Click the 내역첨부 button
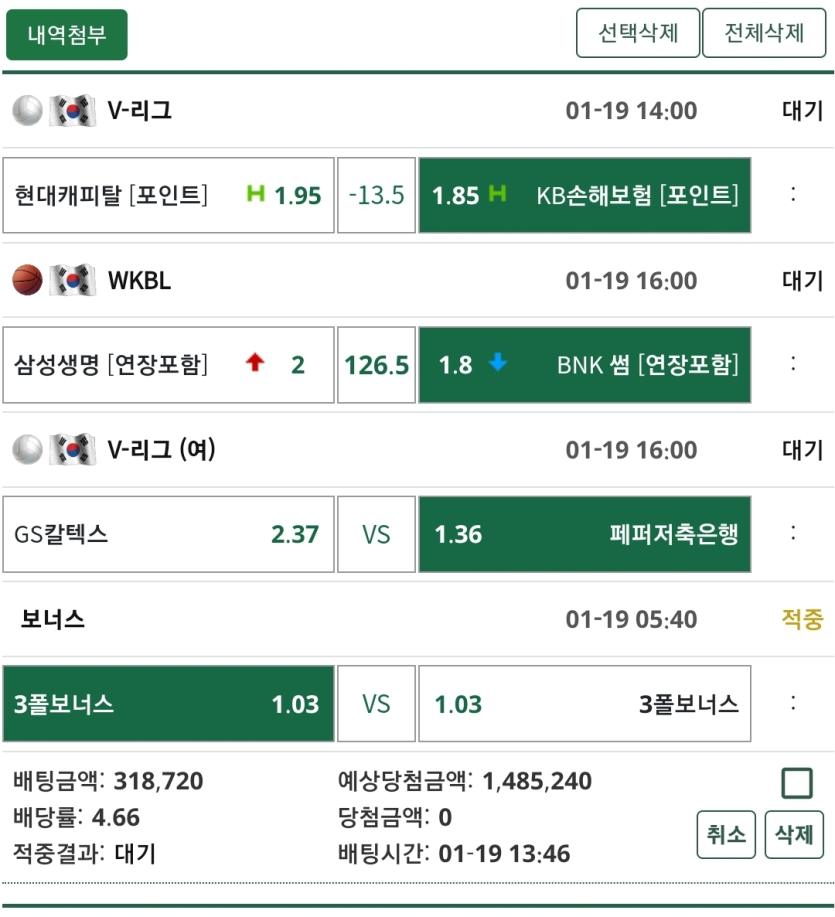 coord(66,33)
